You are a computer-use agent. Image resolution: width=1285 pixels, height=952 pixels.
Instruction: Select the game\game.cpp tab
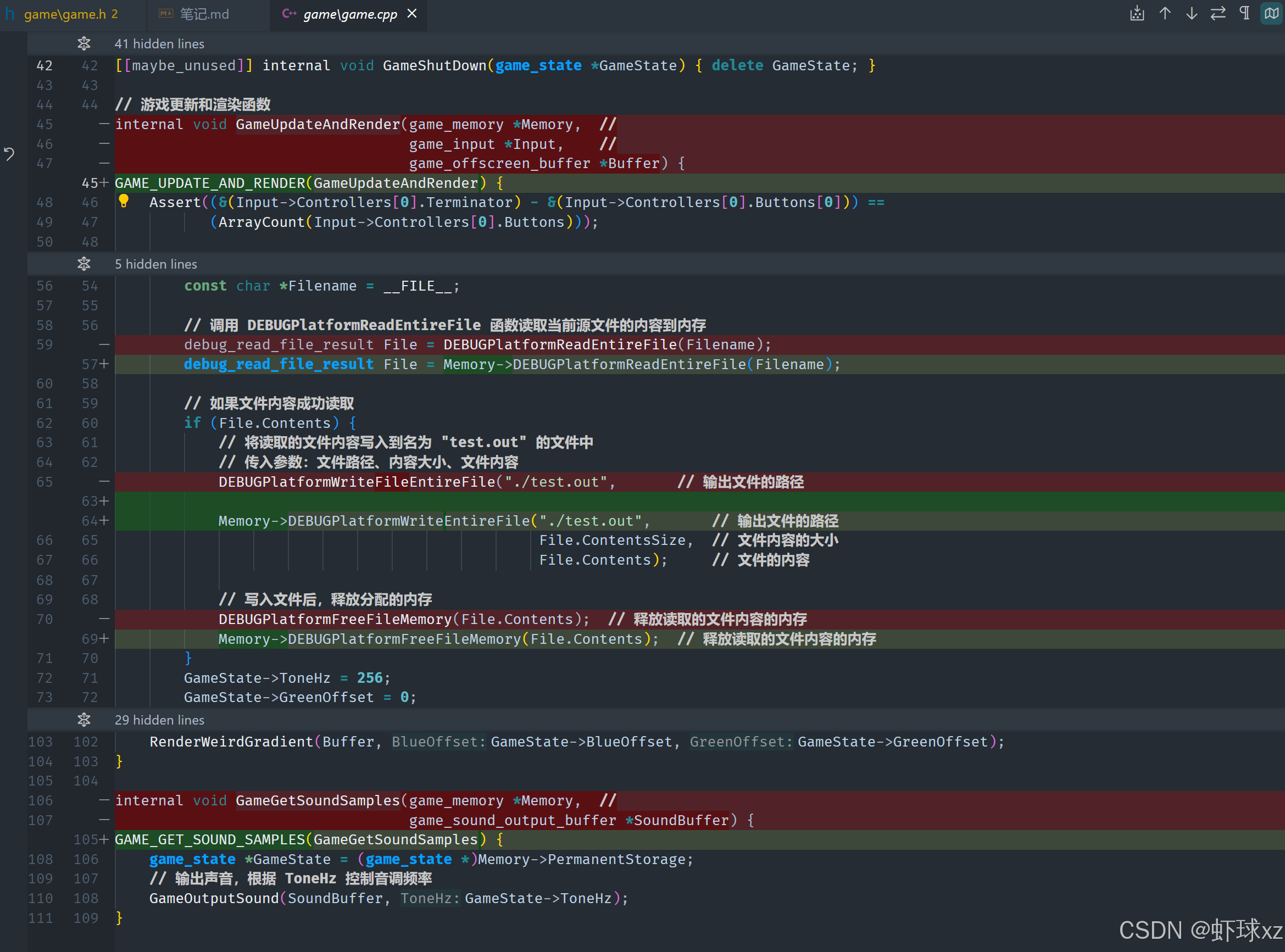tap(350, 14)
